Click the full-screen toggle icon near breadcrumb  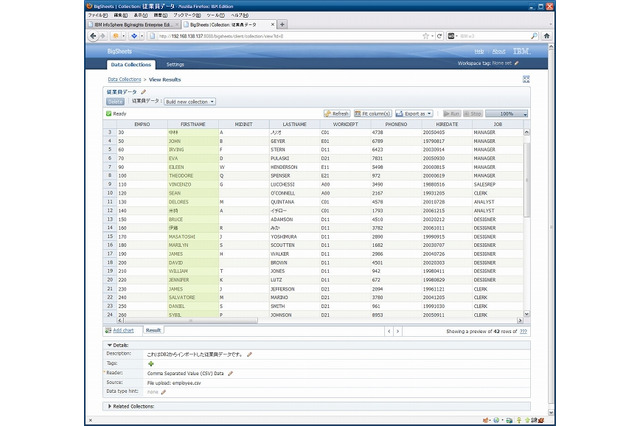[x=526, y=79]
